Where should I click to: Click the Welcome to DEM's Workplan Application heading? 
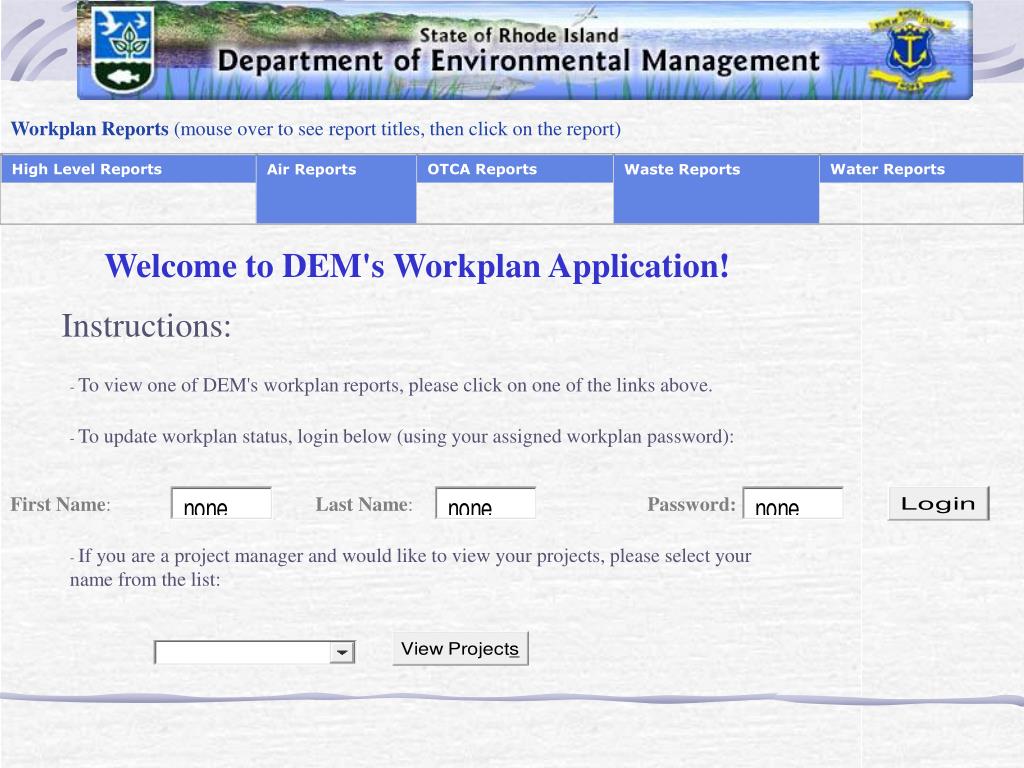click(417, 266)
